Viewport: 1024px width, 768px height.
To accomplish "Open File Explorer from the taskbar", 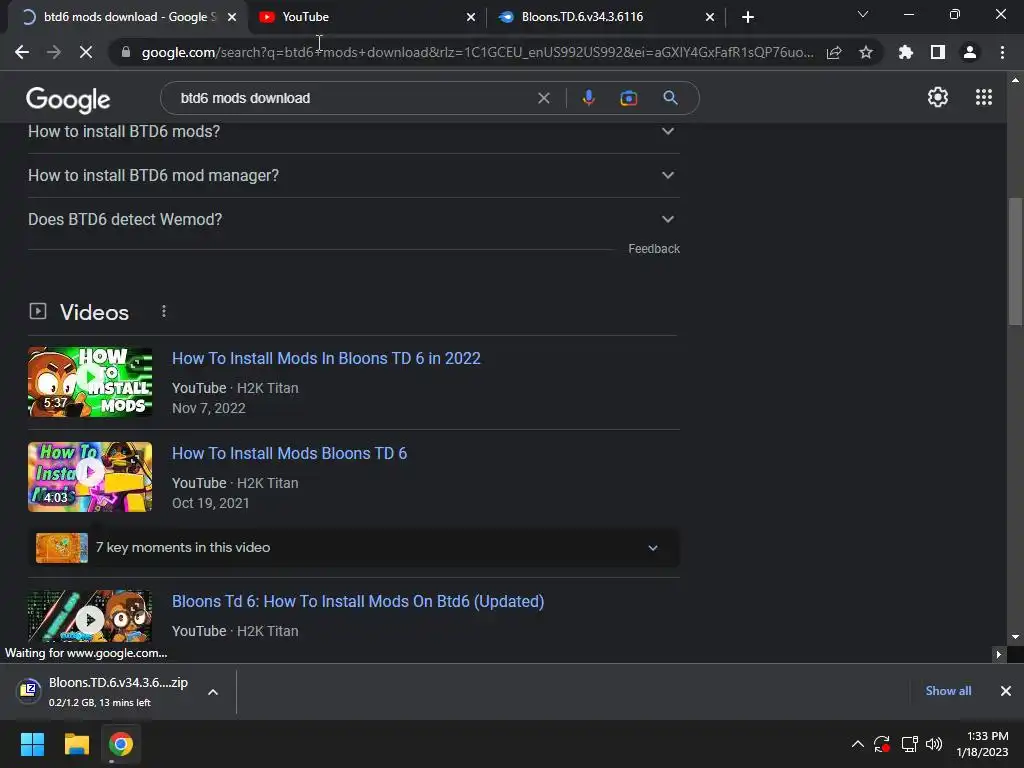I will point(76,744).
